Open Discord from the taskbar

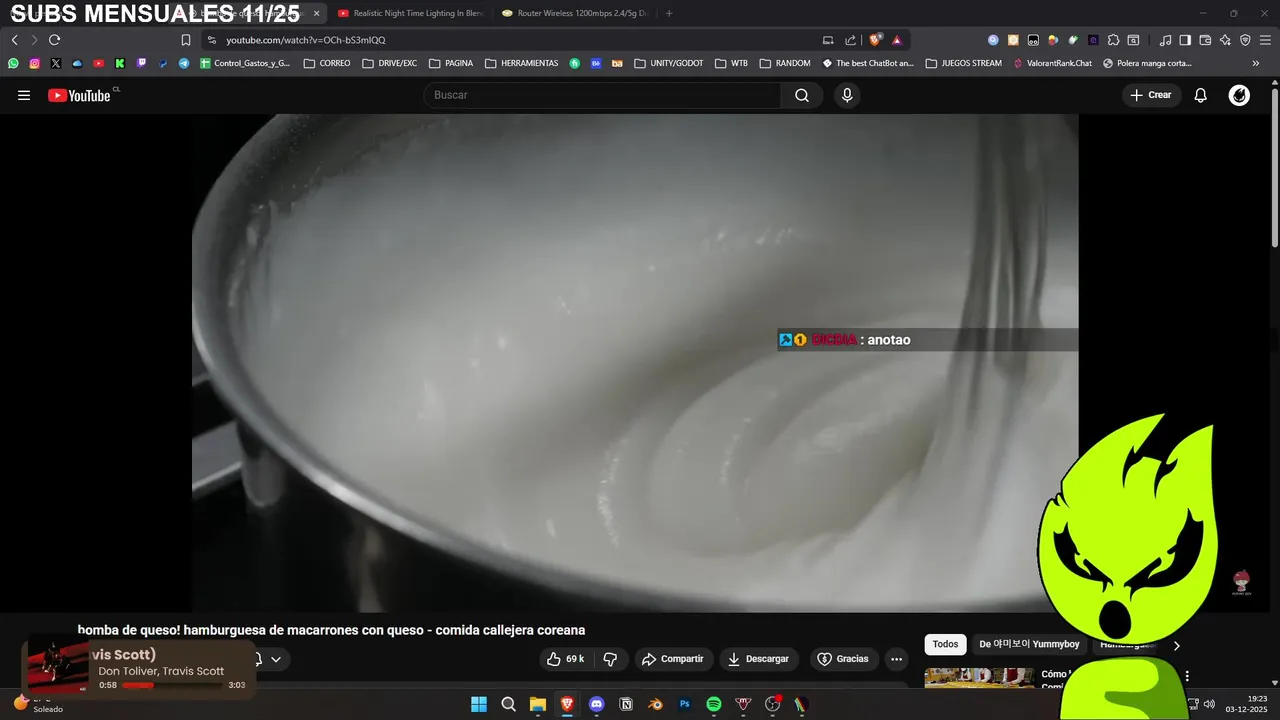pos(597,704)
